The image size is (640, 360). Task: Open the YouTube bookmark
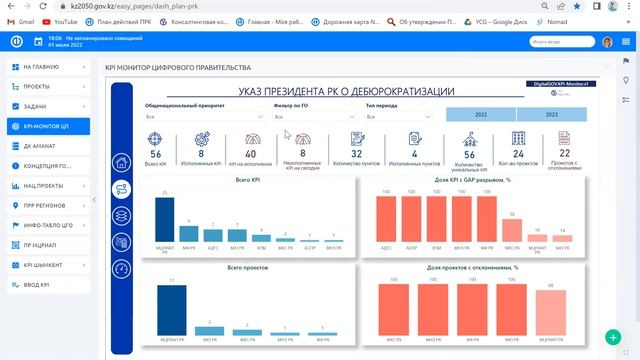(60, 22)
